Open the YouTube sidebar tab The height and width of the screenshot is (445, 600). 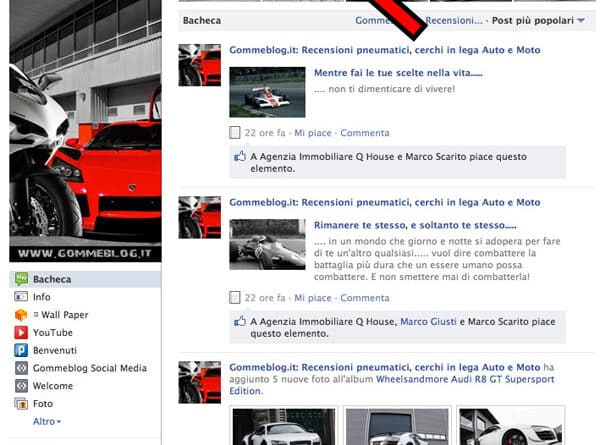85,332
